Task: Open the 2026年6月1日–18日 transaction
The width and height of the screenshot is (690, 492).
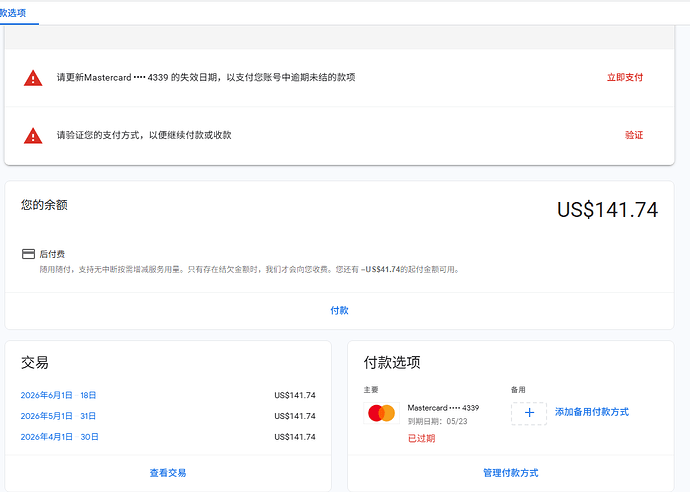Action: (59, 395)
